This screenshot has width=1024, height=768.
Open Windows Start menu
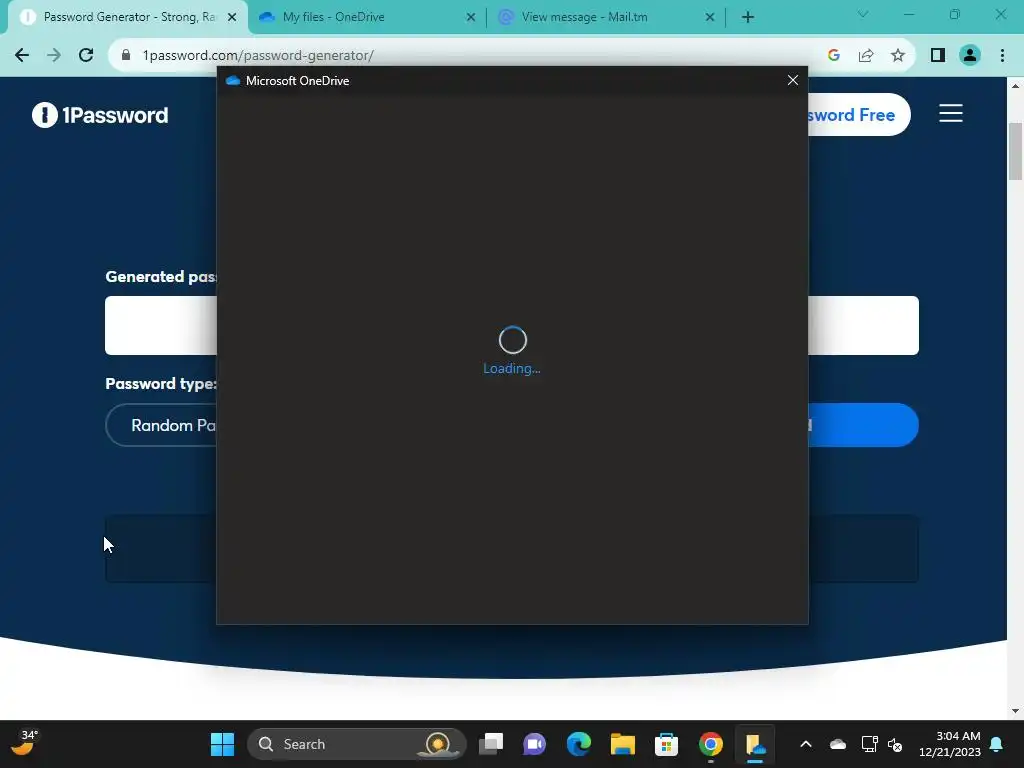click(x=222, y=744)
